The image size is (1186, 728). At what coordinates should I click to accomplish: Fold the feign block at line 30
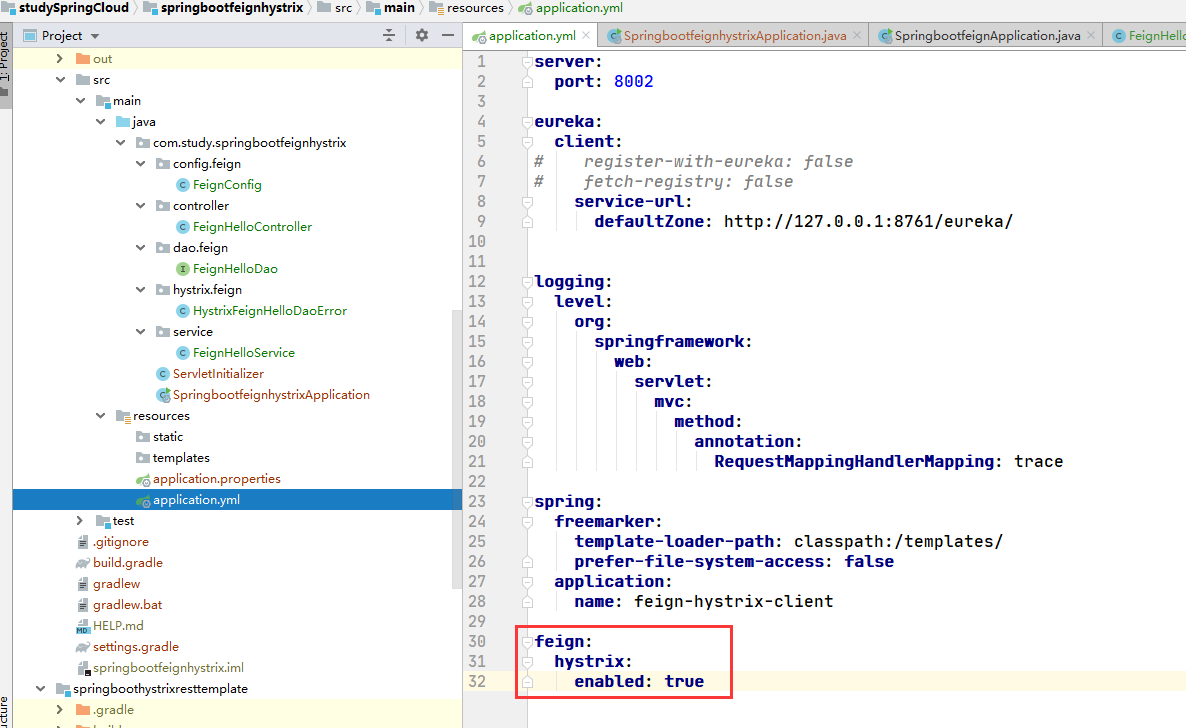(x=527, y=642)
